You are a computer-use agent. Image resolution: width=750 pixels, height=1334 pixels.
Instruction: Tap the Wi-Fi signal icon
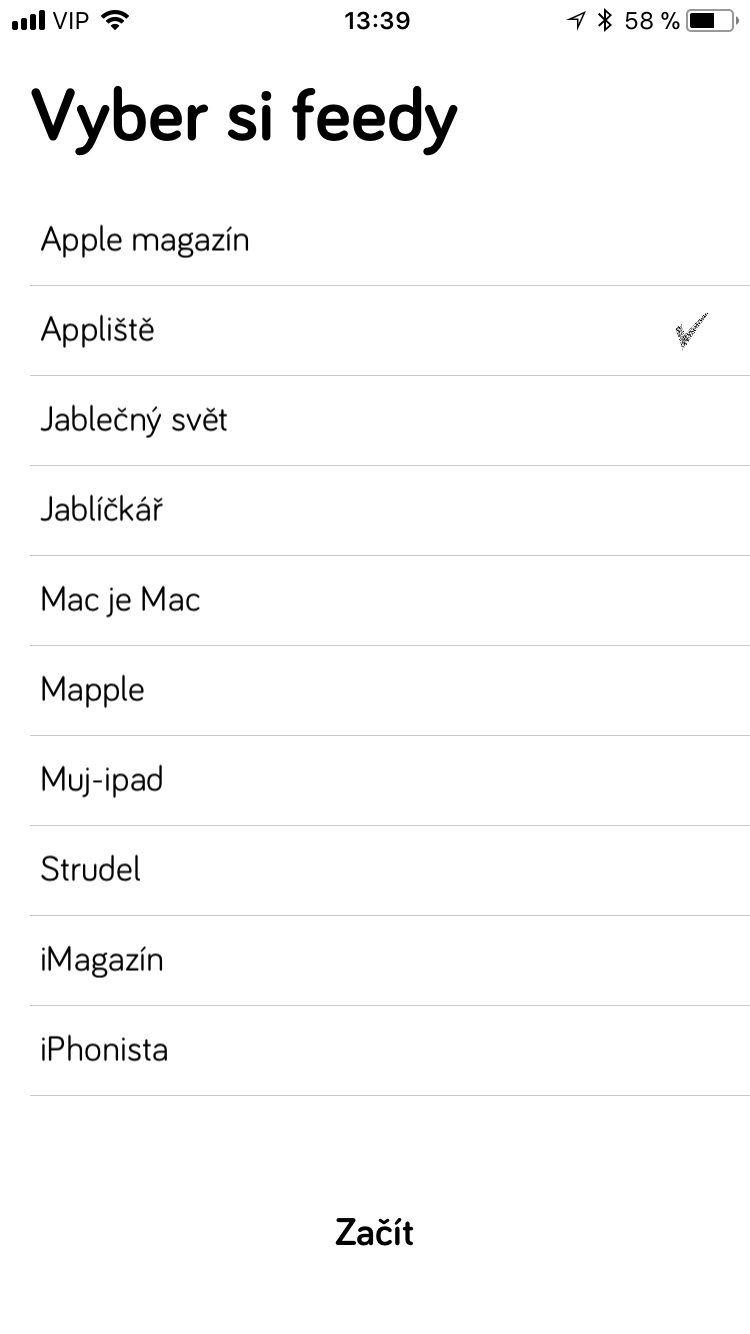(x=117, y=20)
